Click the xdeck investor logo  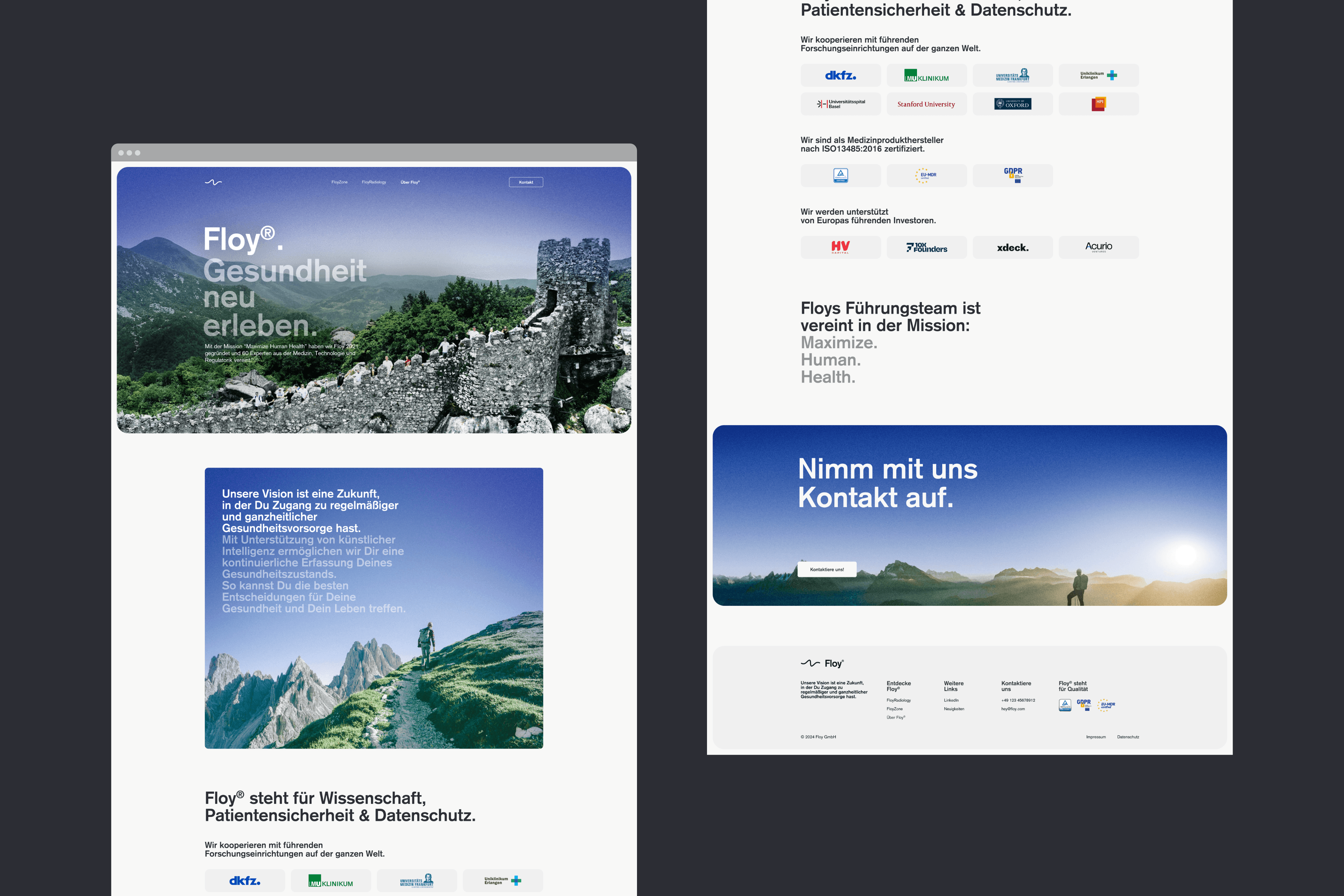[1013, 247]
